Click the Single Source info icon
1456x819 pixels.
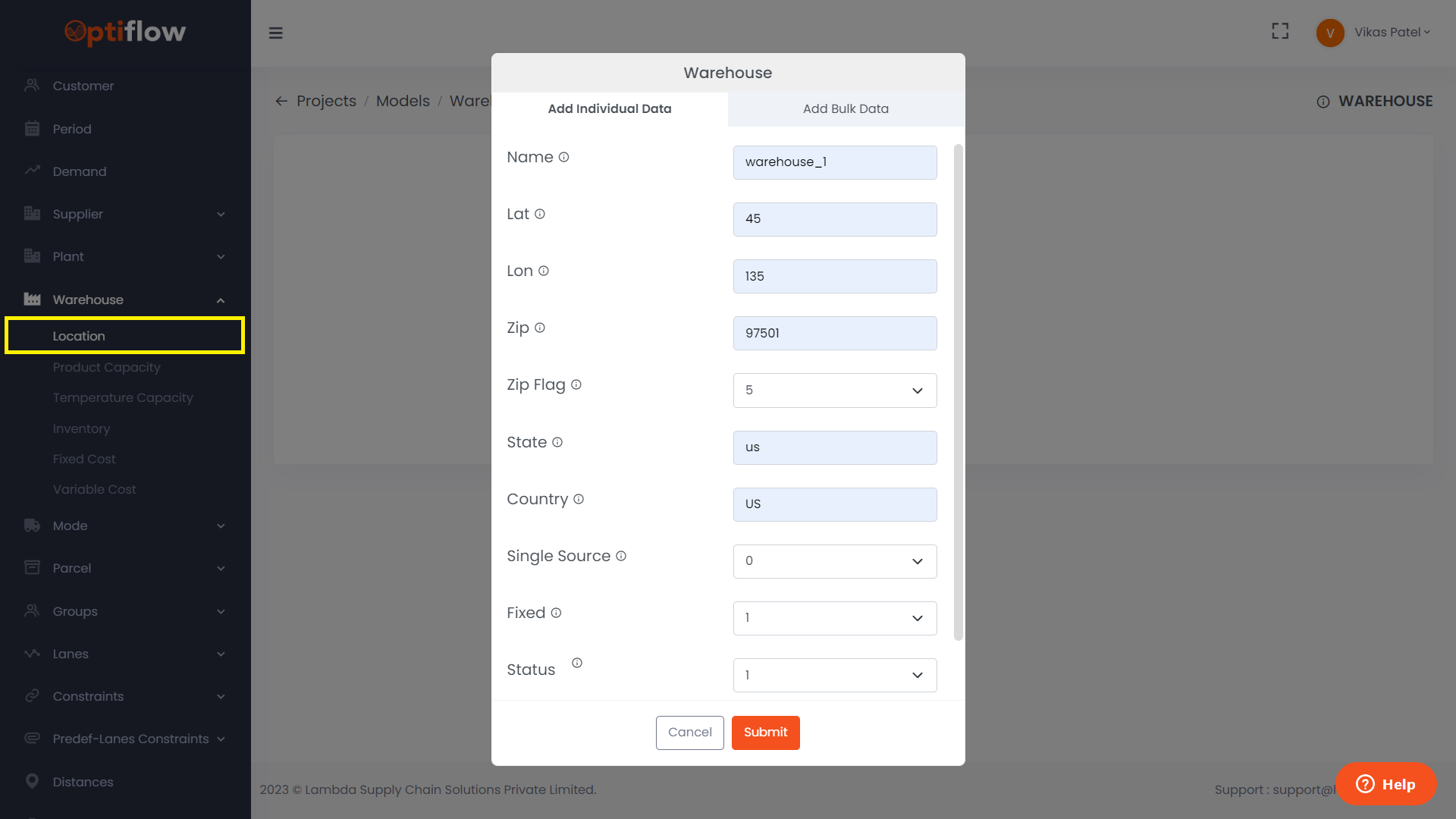point(621,556)
